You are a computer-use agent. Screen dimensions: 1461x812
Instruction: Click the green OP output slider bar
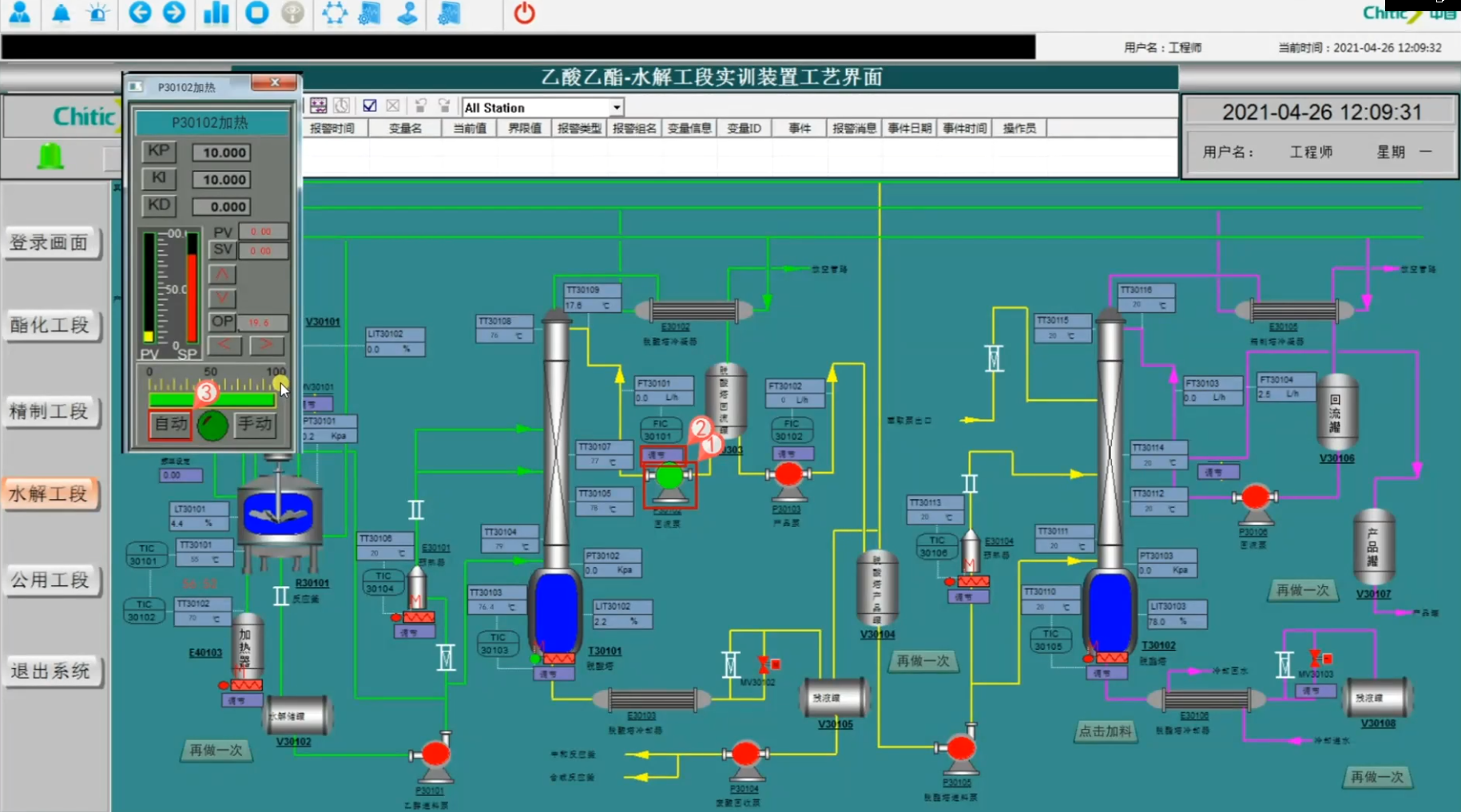coord(212,400)
